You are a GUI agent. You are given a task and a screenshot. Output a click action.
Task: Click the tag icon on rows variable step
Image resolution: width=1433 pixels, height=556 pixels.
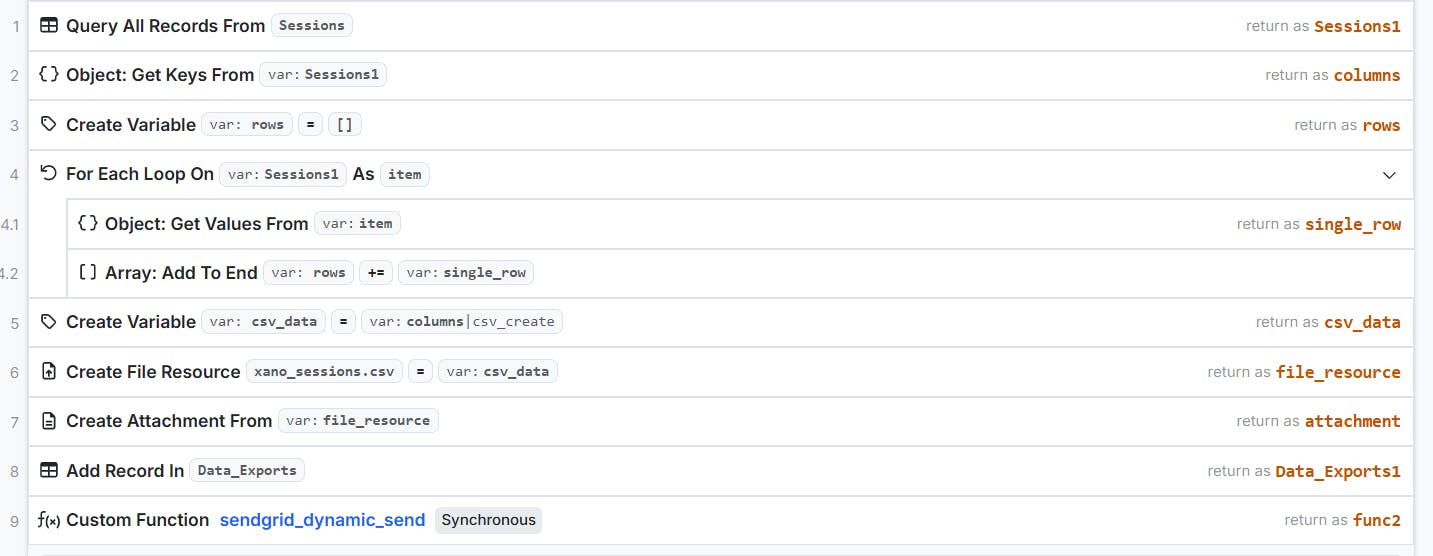(x=48, y=125)
